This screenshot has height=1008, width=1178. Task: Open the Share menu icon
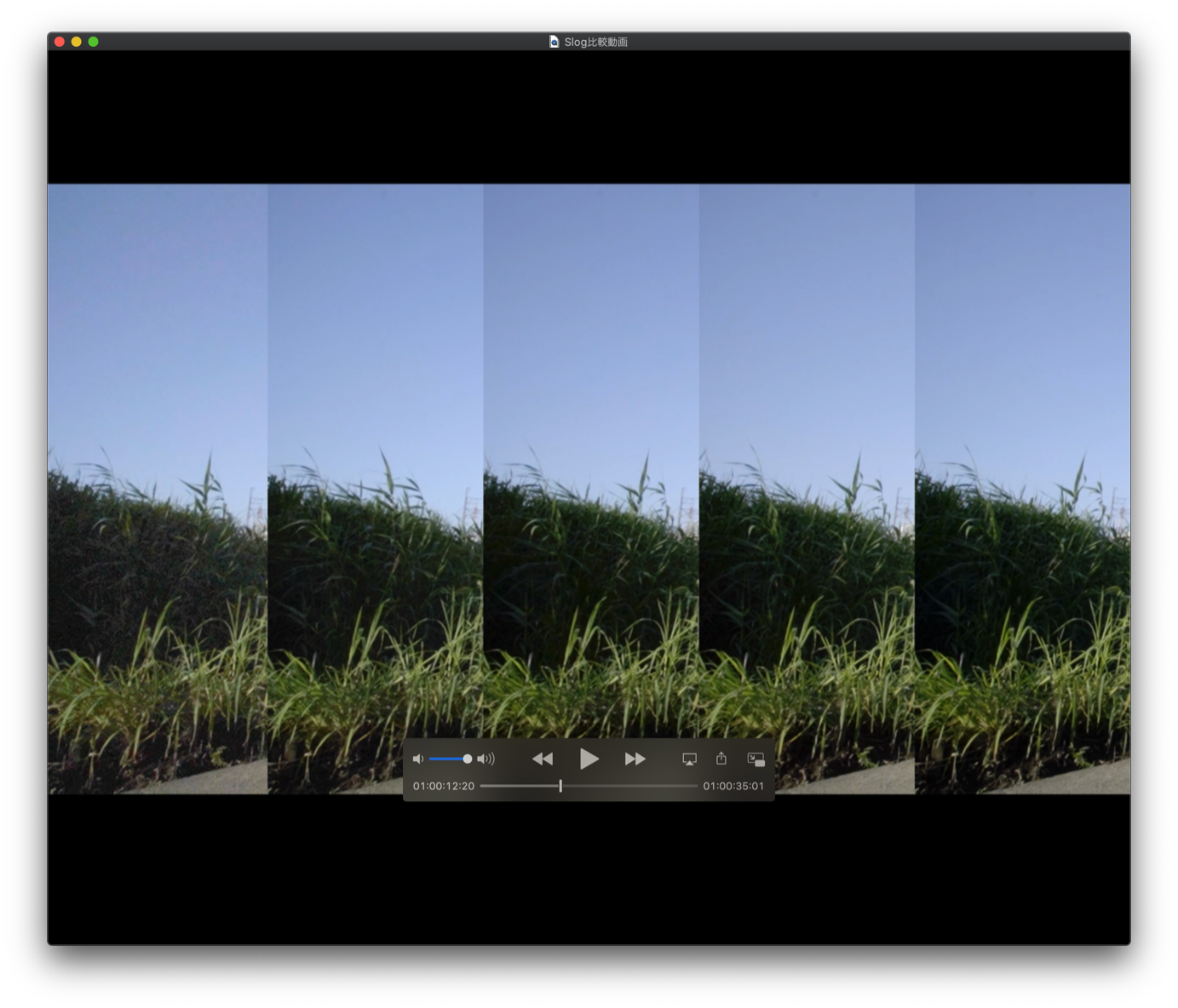click(x=721, y=758)
